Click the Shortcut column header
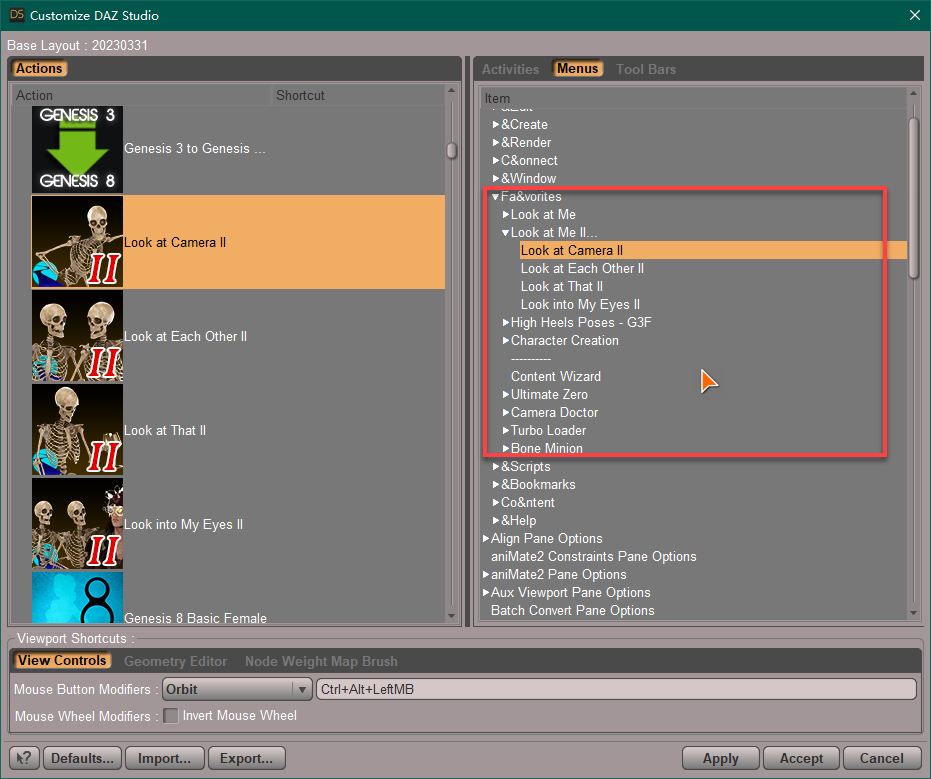This screenshot has height=779, width=931. 358,95
